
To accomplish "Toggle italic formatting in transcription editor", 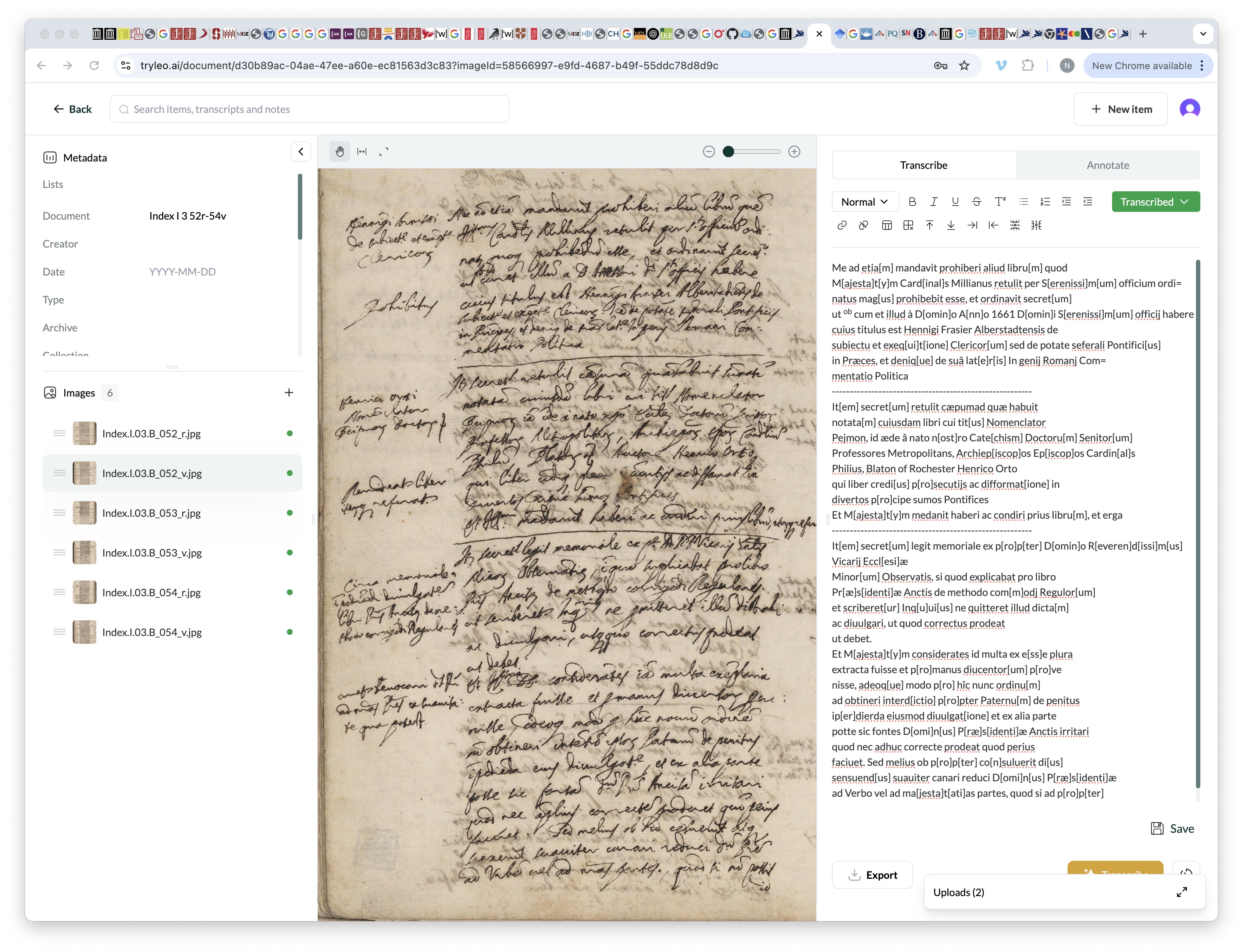I will pyautogui.click(x=933, y=202).
